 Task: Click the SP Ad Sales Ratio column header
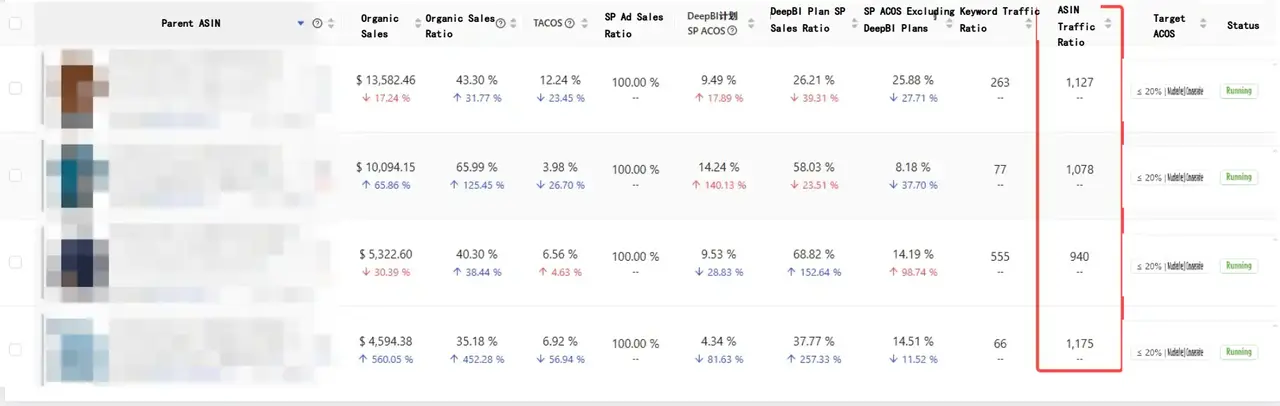633,25
